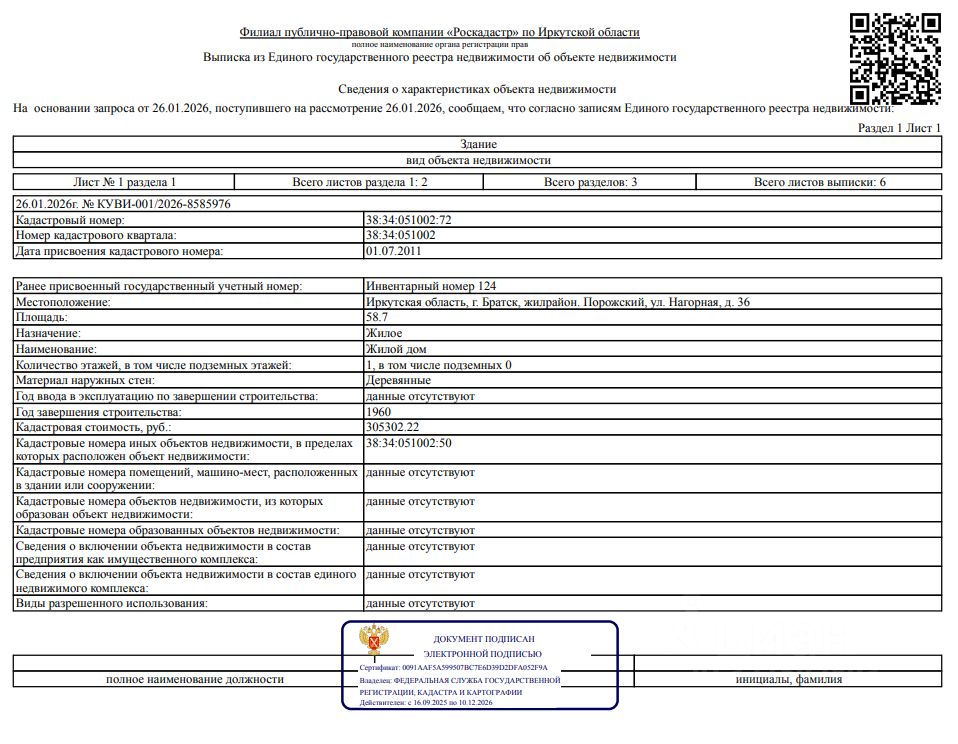Viewport: 958px width, 744px height.
Task: Click the related cadastral number 38:34:051002:50
Action: tap(408, 443)
